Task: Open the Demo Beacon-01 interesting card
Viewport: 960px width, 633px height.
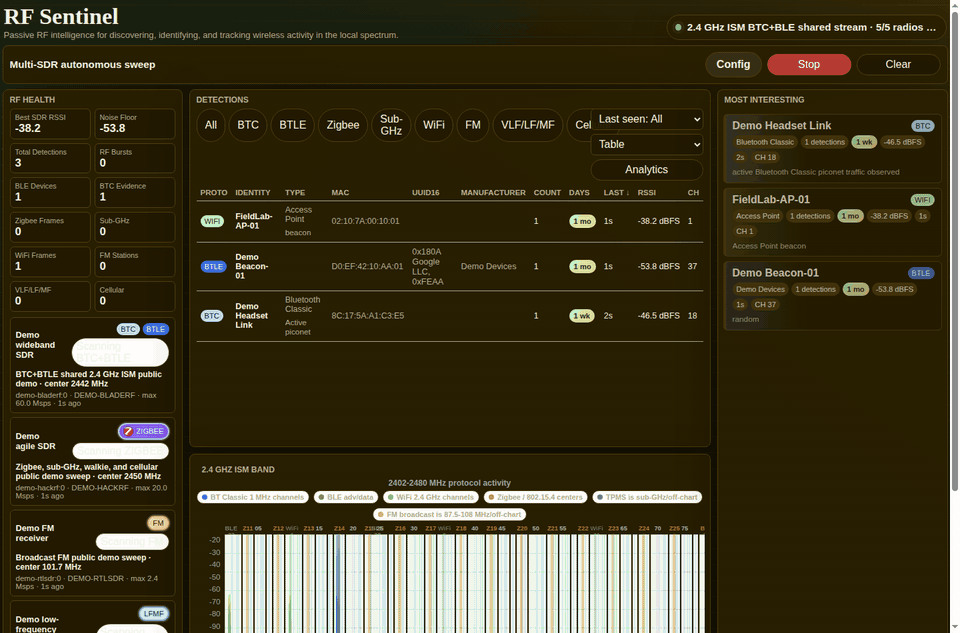Action: point(832,296)
